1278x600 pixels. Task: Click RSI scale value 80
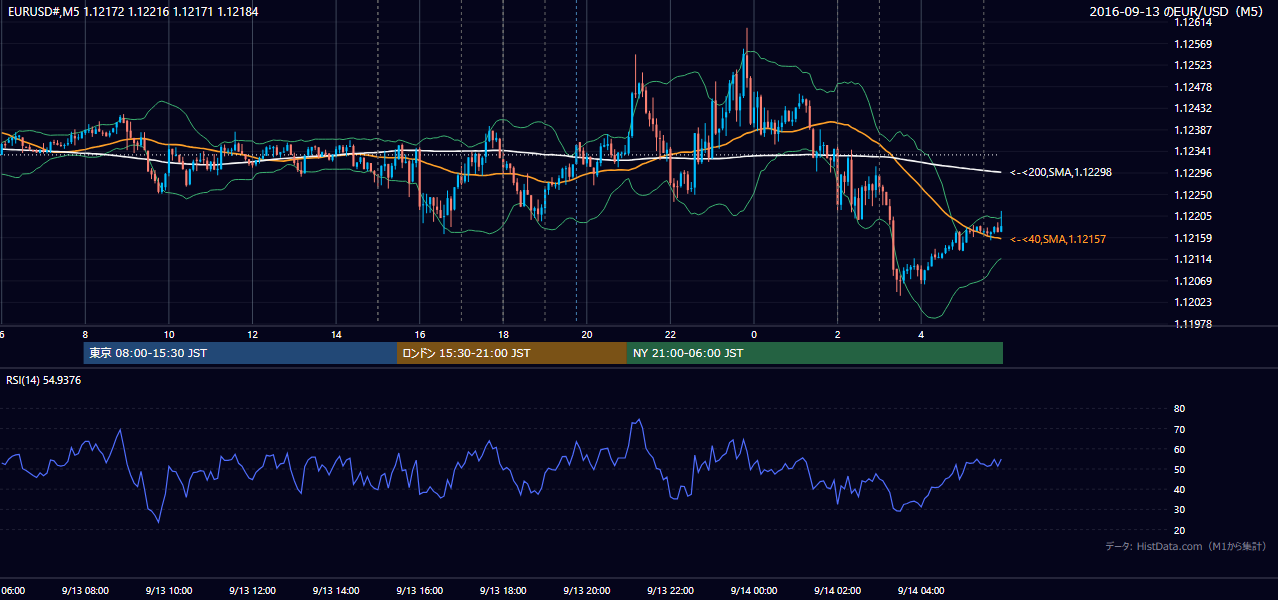coord(1180,409)
